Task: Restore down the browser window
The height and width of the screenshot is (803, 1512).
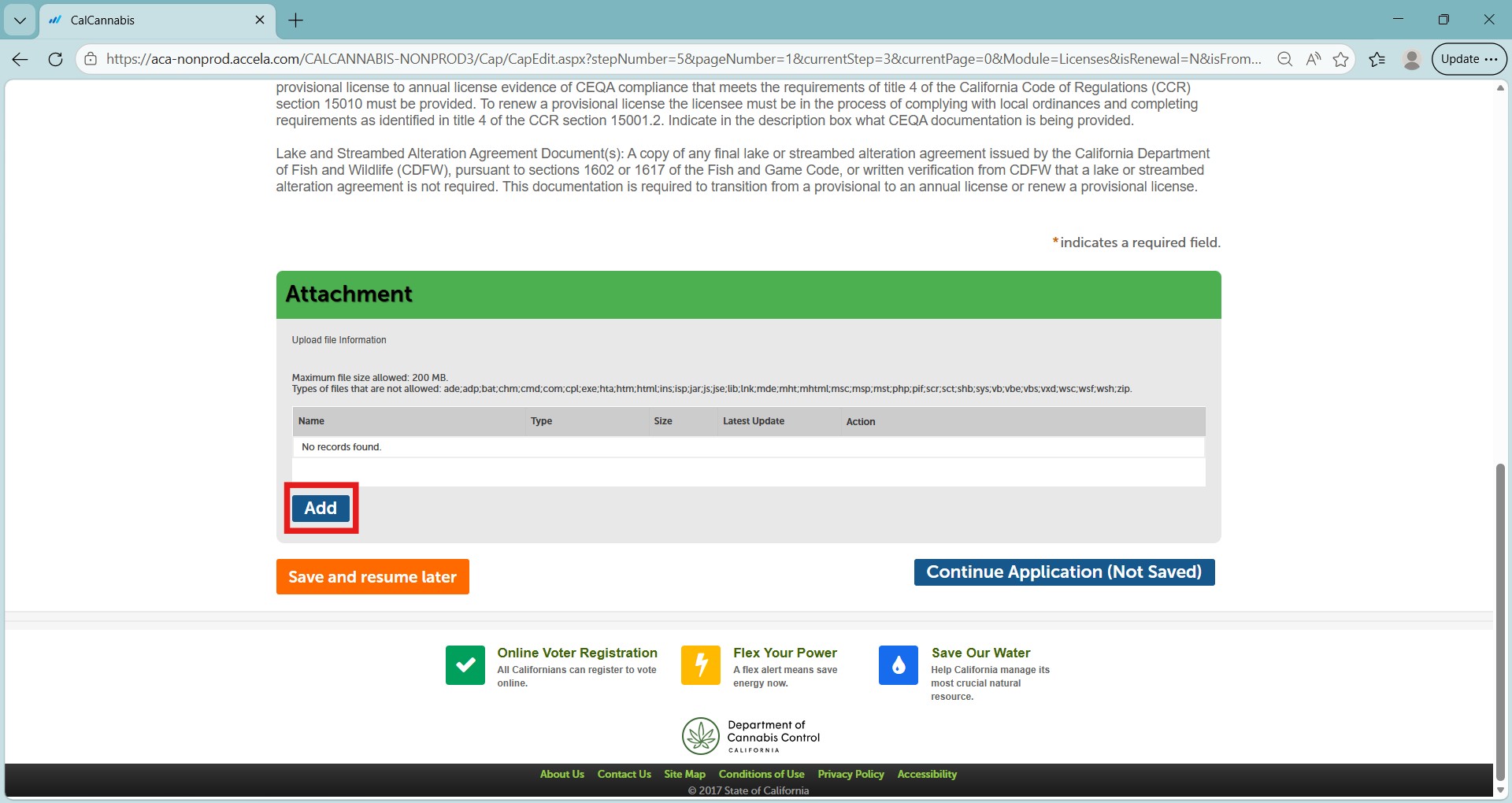Action: point(1443,20)
